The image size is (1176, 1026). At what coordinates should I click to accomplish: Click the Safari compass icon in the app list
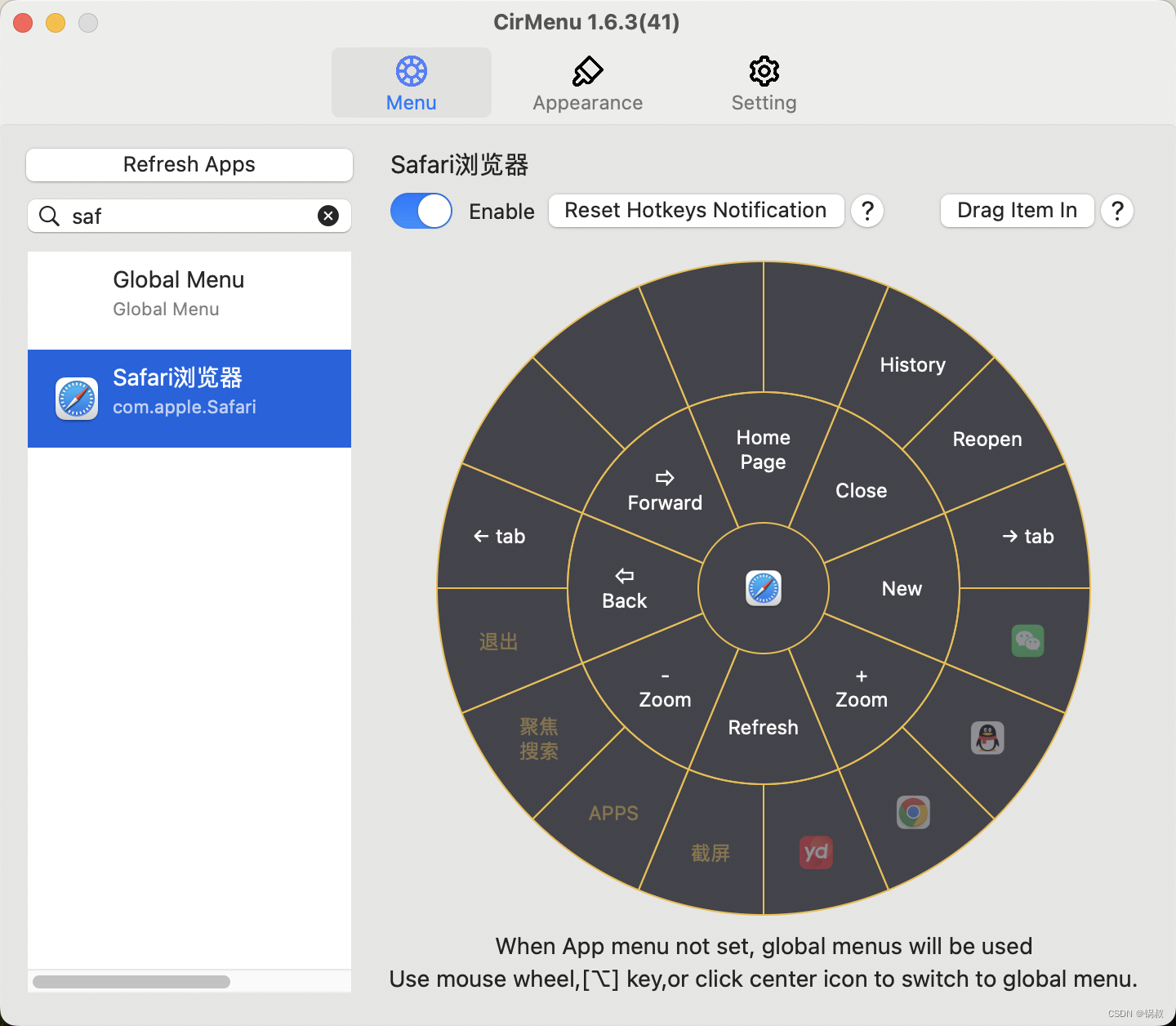pos(77,399)
